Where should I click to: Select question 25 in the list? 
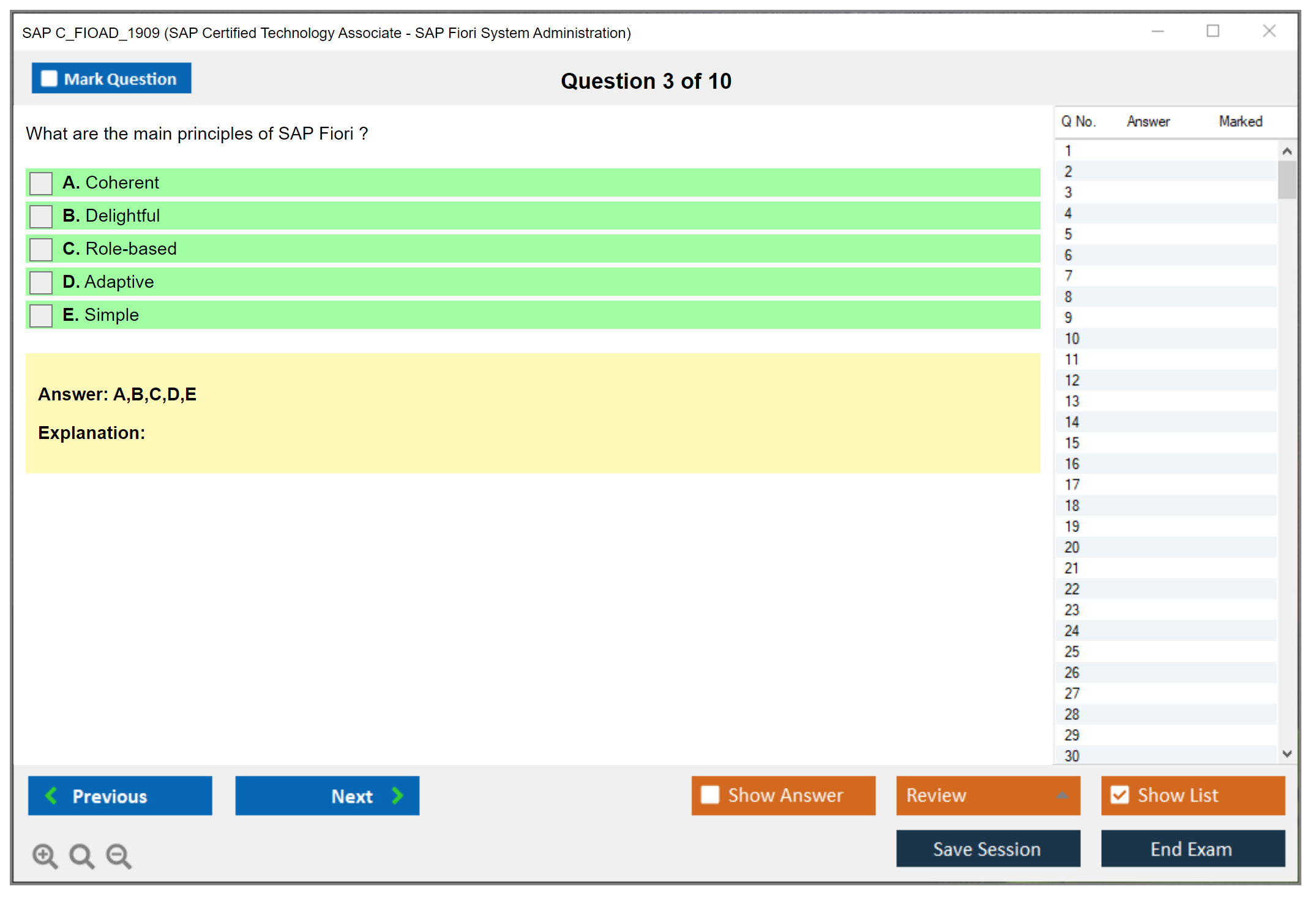[x=1072, y=651]
